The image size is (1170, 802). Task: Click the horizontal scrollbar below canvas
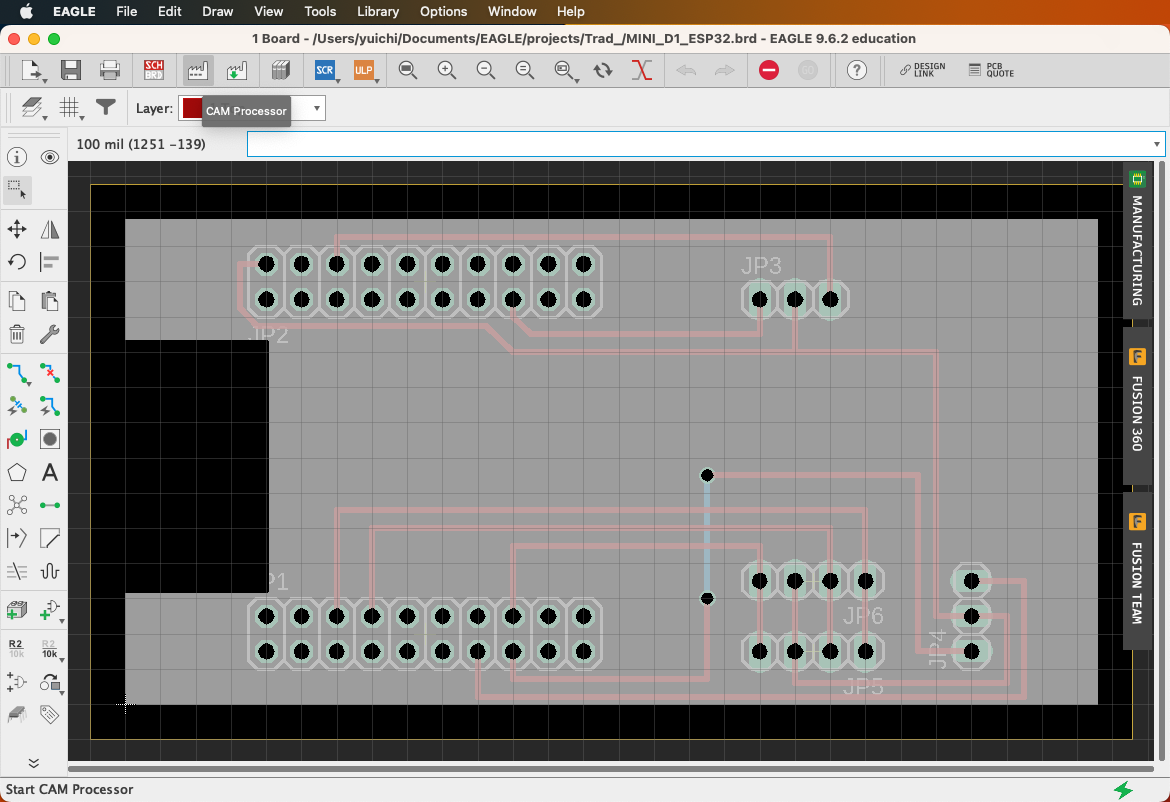(x=611, y=768)
